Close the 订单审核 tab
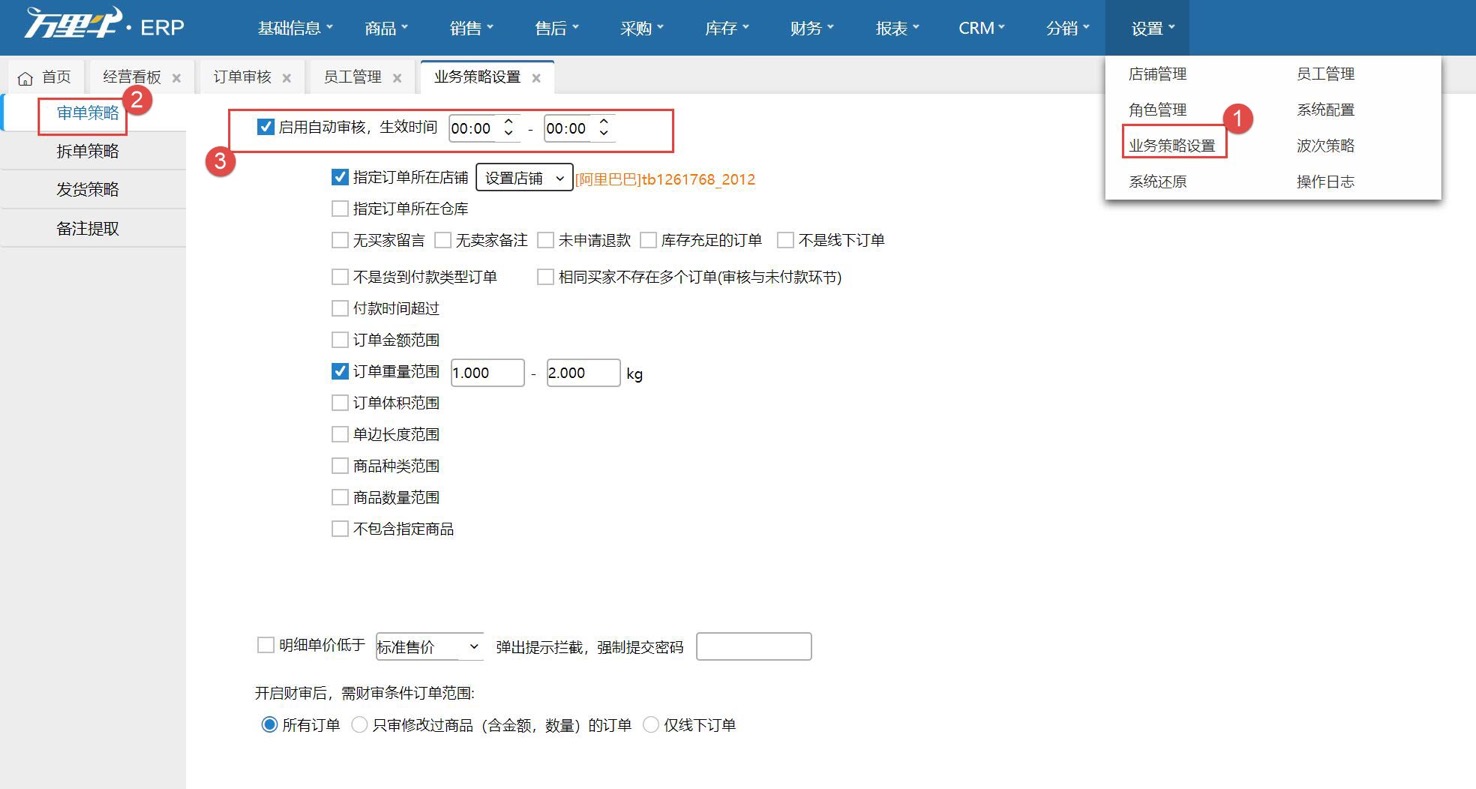Screen dimensions: 1476x789 coord(286,76)
